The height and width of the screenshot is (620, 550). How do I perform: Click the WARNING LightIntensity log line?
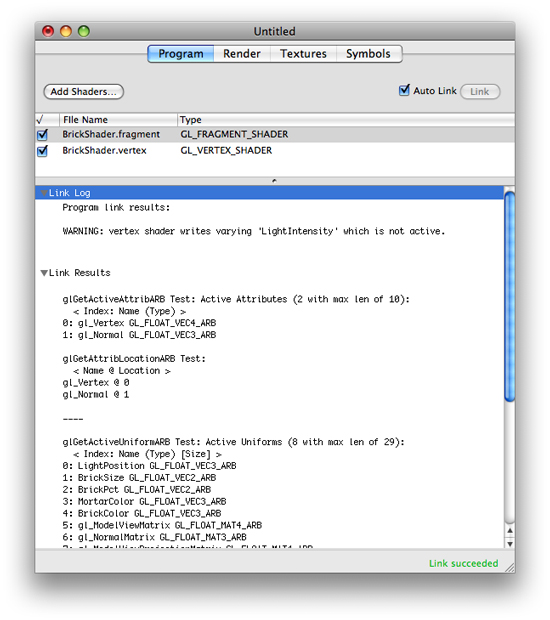(254, 231)
